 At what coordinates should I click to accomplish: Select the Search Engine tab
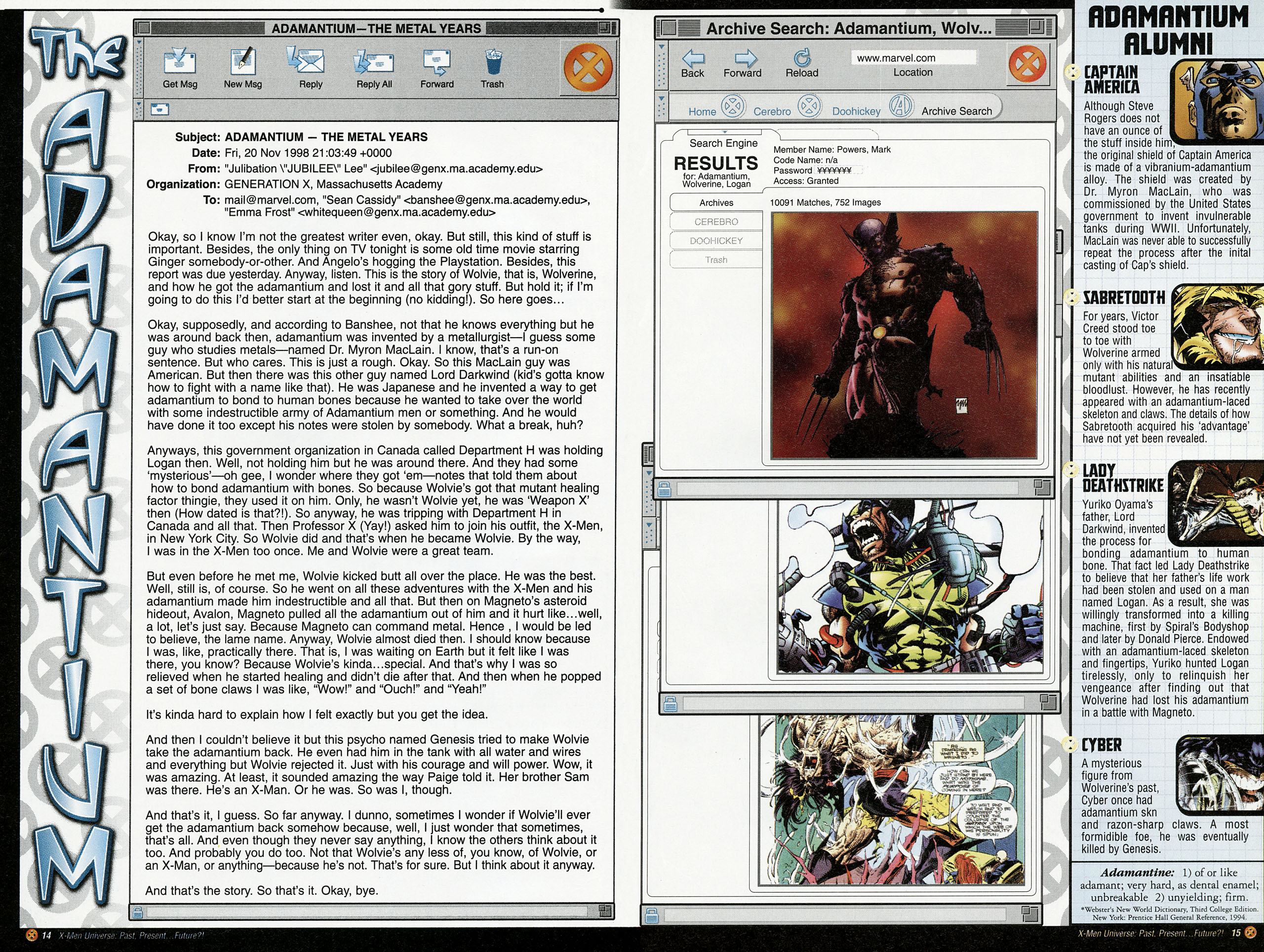[x=723, y=143]
